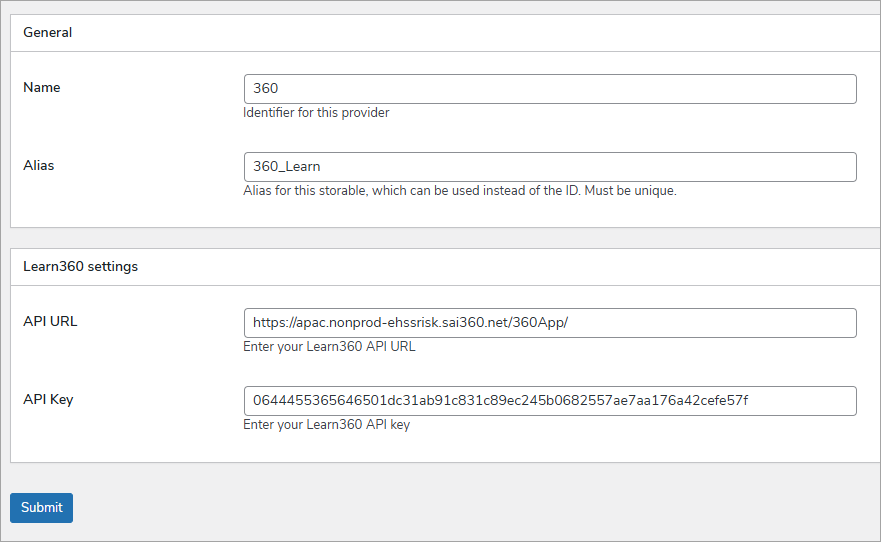Click into the API URL text box
The height and width of the screenshot is (542, 881).
click(549, 323)
